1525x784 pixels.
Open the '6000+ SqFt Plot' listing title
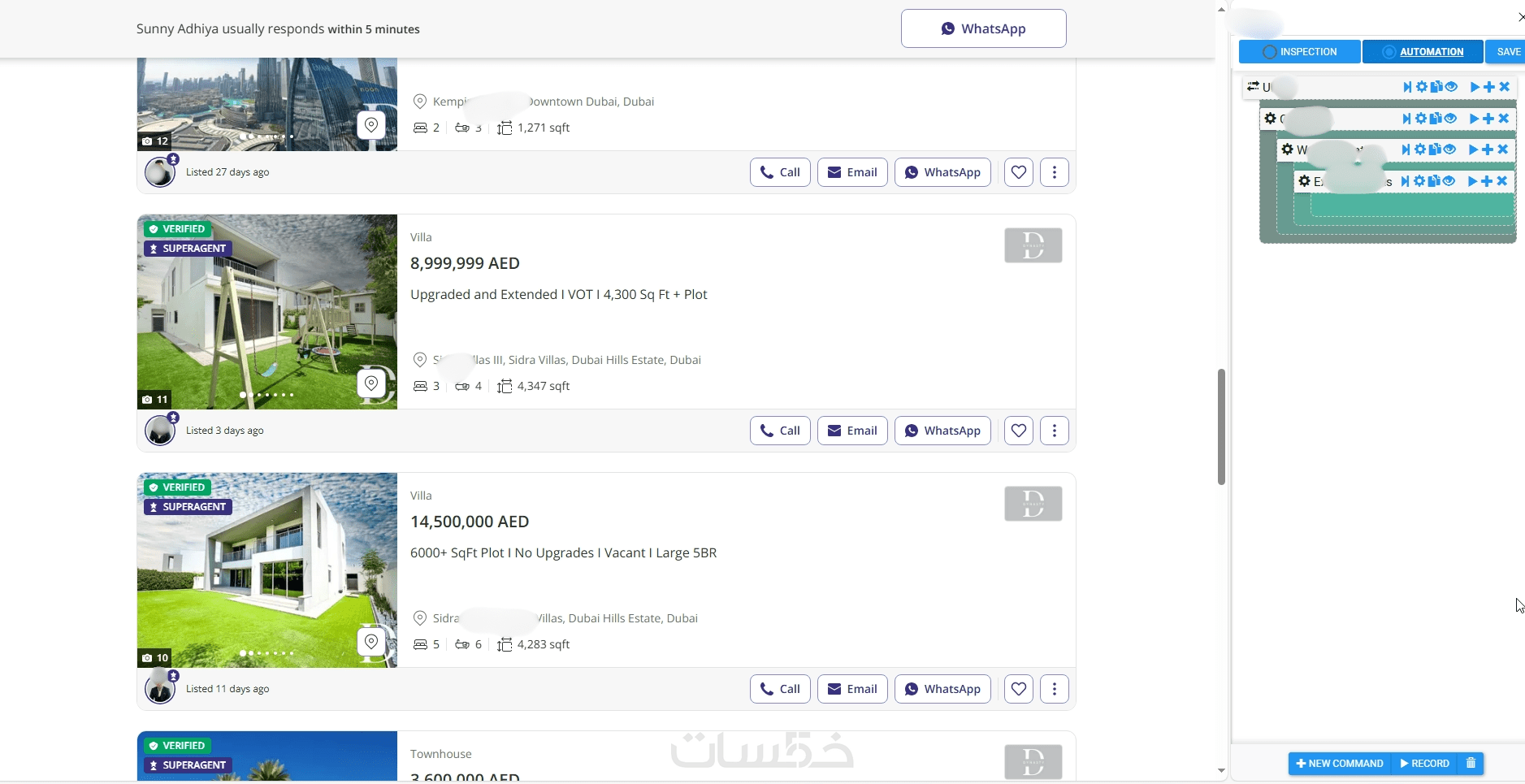point(564,552)
